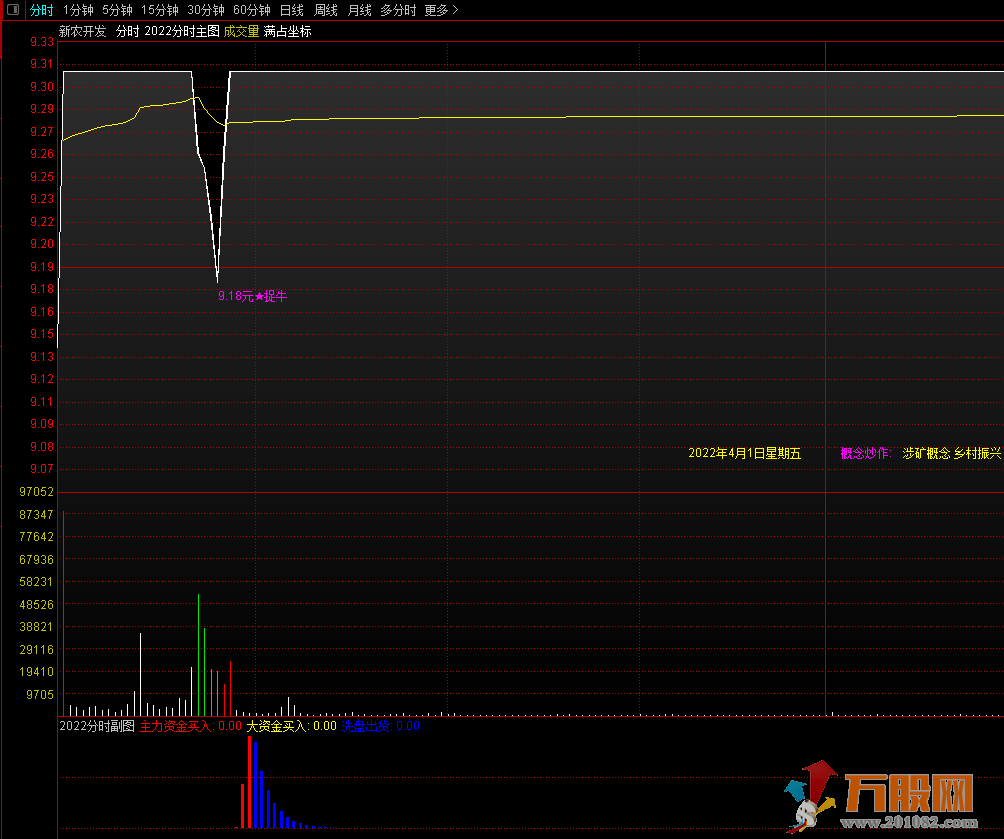This screenshot has width=1004, height=839.
Task: Click the red 主力资金买入 indicator label
Action: coord(175,726)
